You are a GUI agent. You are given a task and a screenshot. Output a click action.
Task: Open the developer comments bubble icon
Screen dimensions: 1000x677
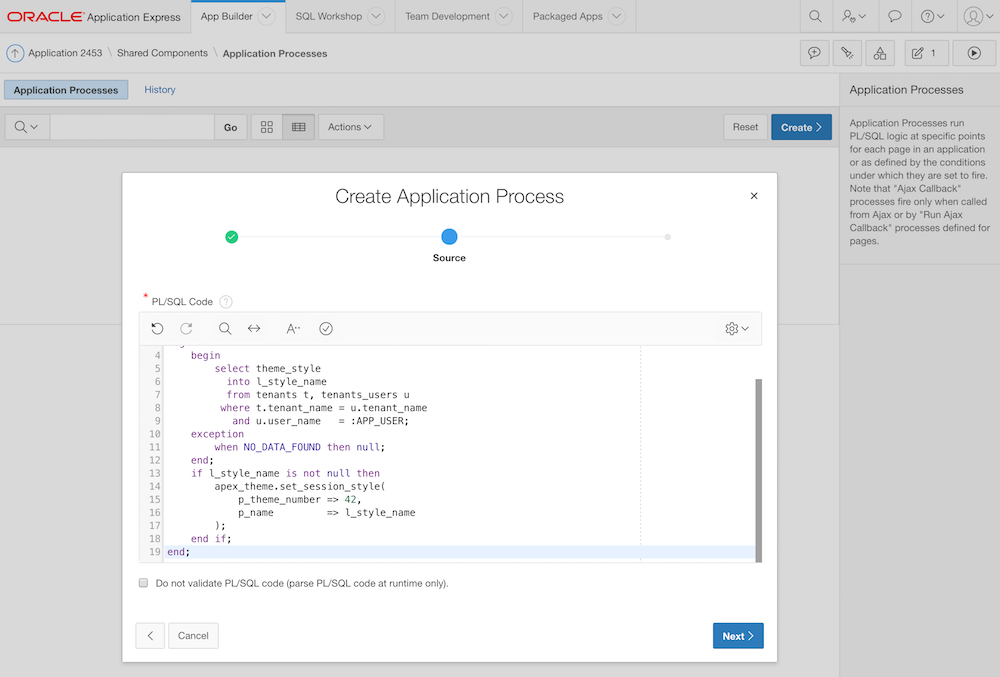815,52
